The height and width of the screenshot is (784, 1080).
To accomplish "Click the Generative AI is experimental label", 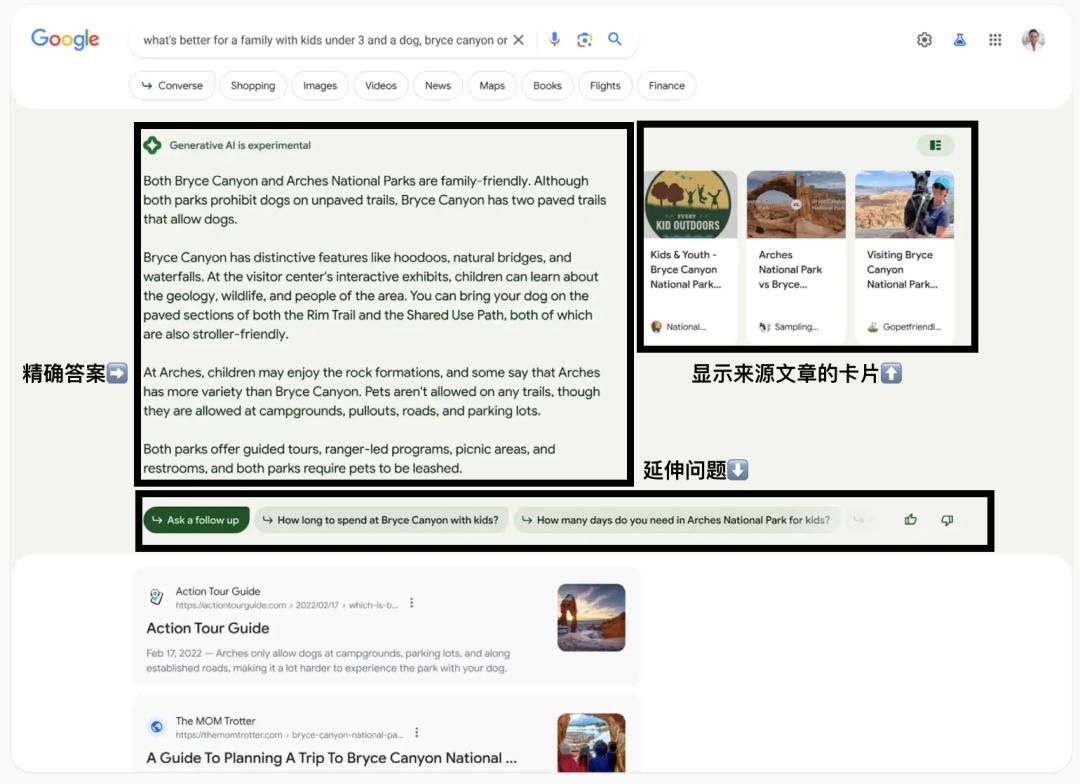I will coord(240,145).
